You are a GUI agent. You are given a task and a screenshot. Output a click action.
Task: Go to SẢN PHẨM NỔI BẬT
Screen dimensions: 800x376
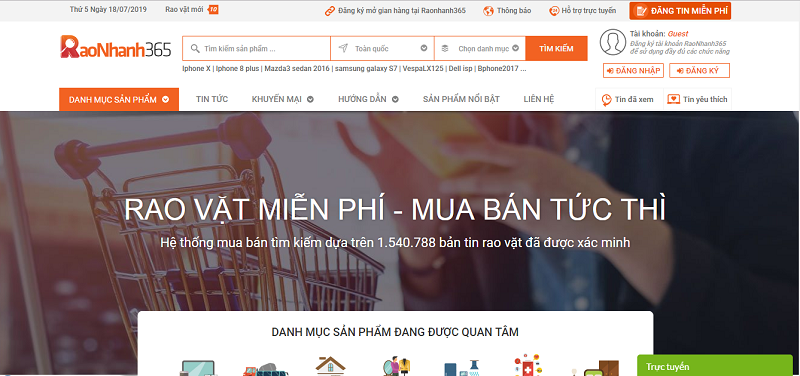[x=461, y=99]
